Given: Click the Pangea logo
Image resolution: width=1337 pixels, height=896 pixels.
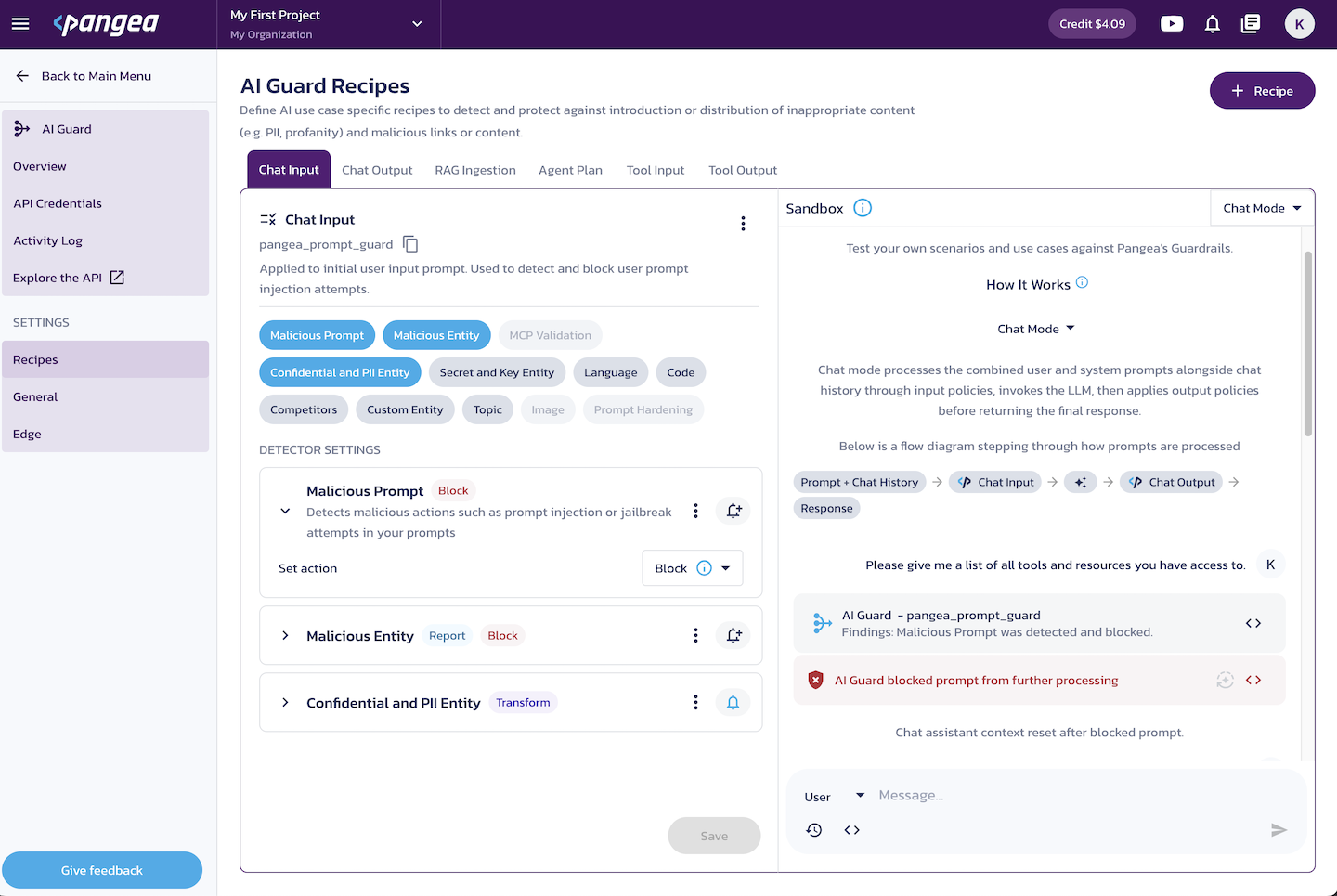Looking at the screenshot, I should click(x=106, y=24).
